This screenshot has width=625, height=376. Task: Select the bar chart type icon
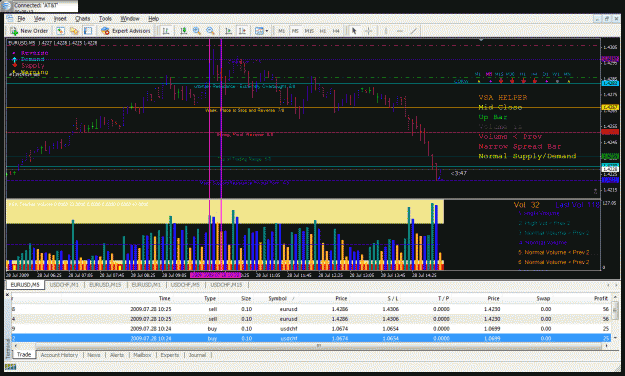click(x=166, y=31)
